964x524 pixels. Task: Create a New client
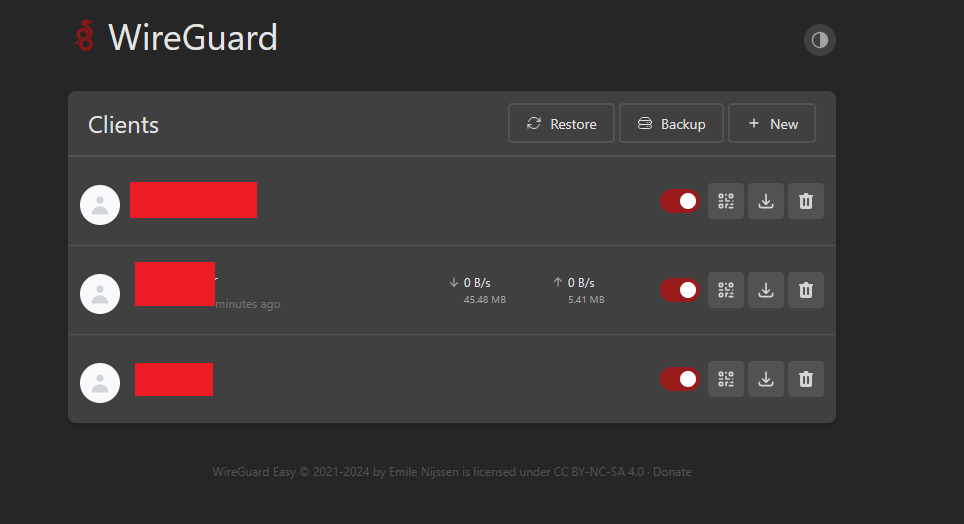tap(772, 124)
